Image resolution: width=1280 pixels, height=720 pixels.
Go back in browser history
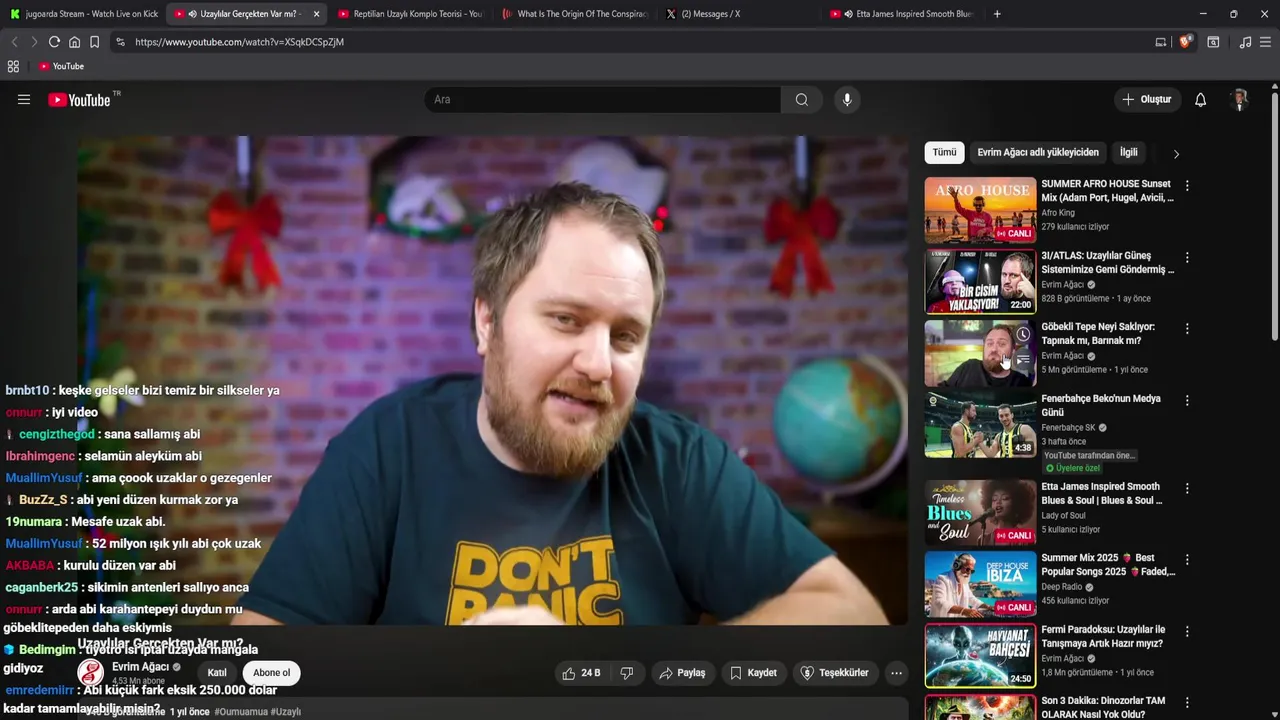coord(14,42)
